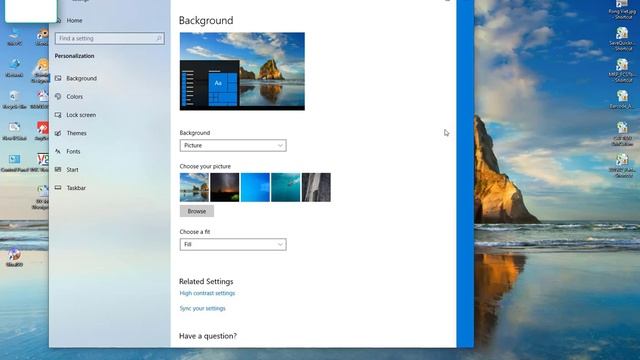Select the Control Panel desktop icon

(x=14, y=163)
